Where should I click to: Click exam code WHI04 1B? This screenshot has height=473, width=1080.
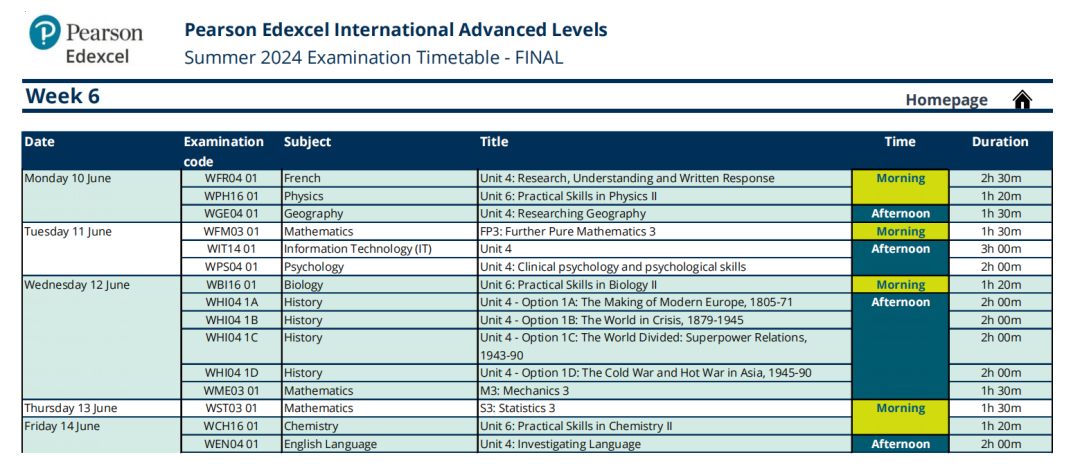pyautogui.click(x=231, y=320)
